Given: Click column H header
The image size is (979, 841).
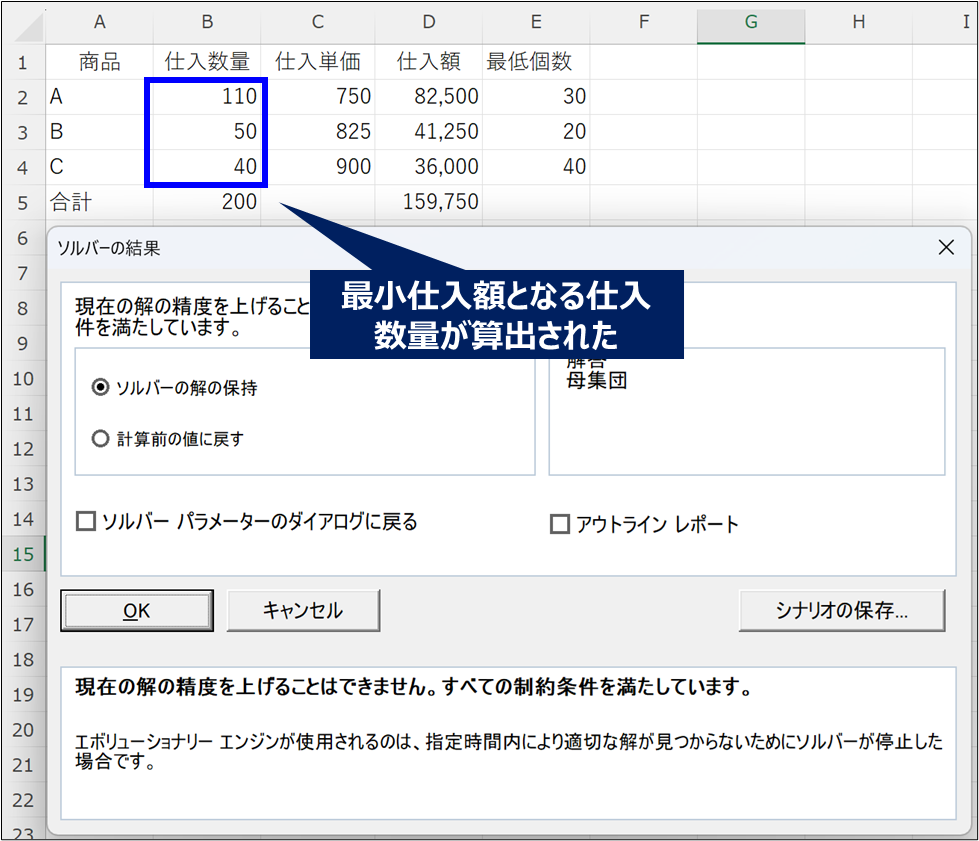Looking at the screenshot, I should click(x=858, y=22).
